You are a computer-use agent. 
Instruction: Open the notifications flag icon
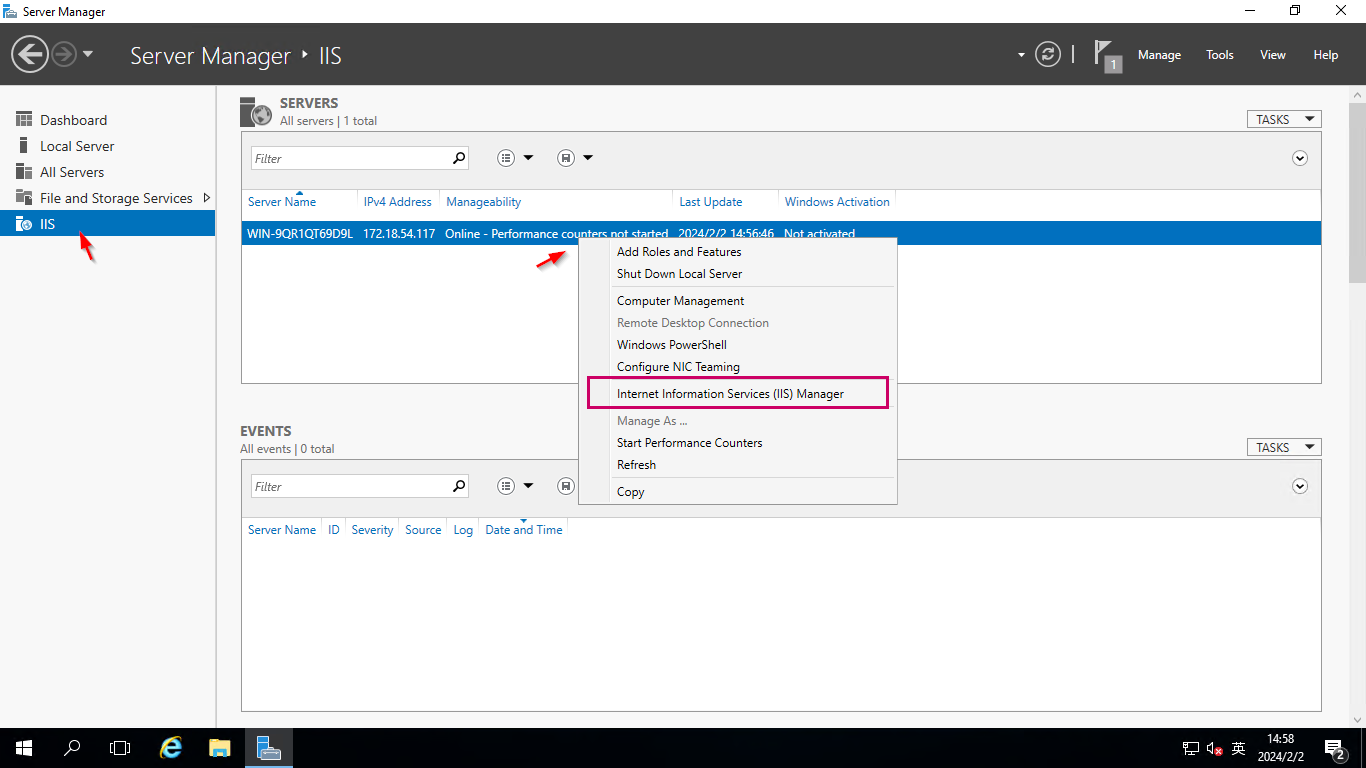click(x=1106, y=55)
